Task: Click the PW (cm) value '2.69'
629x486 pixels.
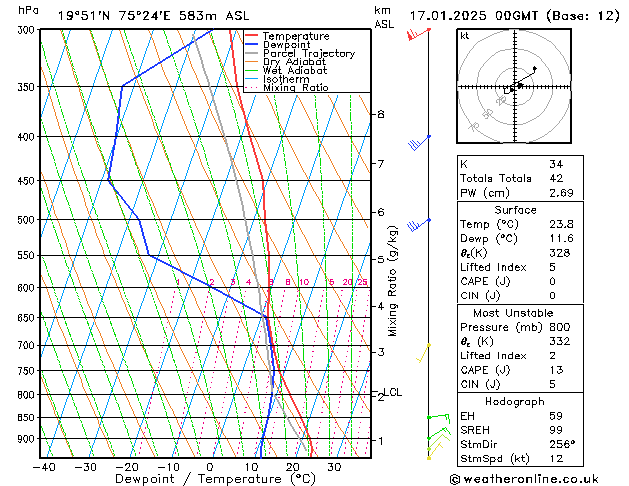Action: [x=561, y=192]
